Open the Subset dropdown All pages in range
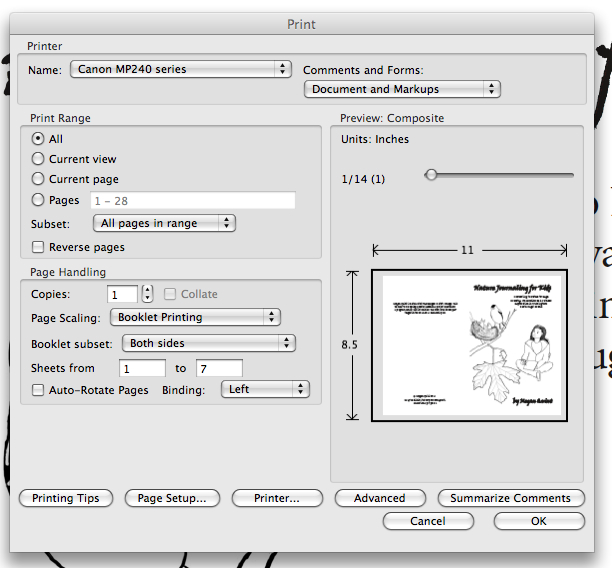The height and width of the screenshot is (568, 612). 164,223
